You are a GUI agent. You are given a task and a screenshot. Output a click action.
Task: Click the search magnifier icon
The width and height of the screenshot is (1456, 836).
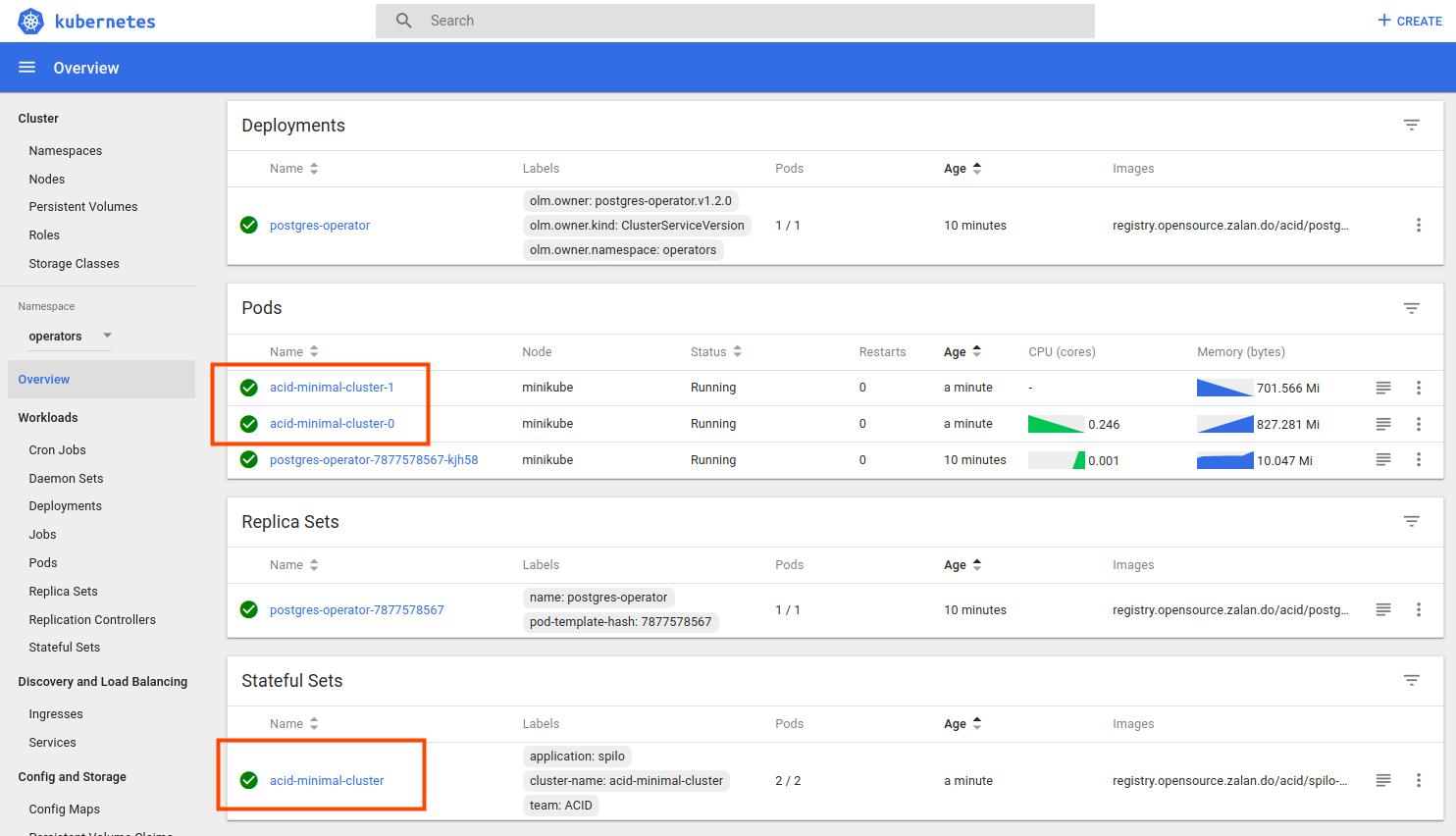click(x=403, y=21)
